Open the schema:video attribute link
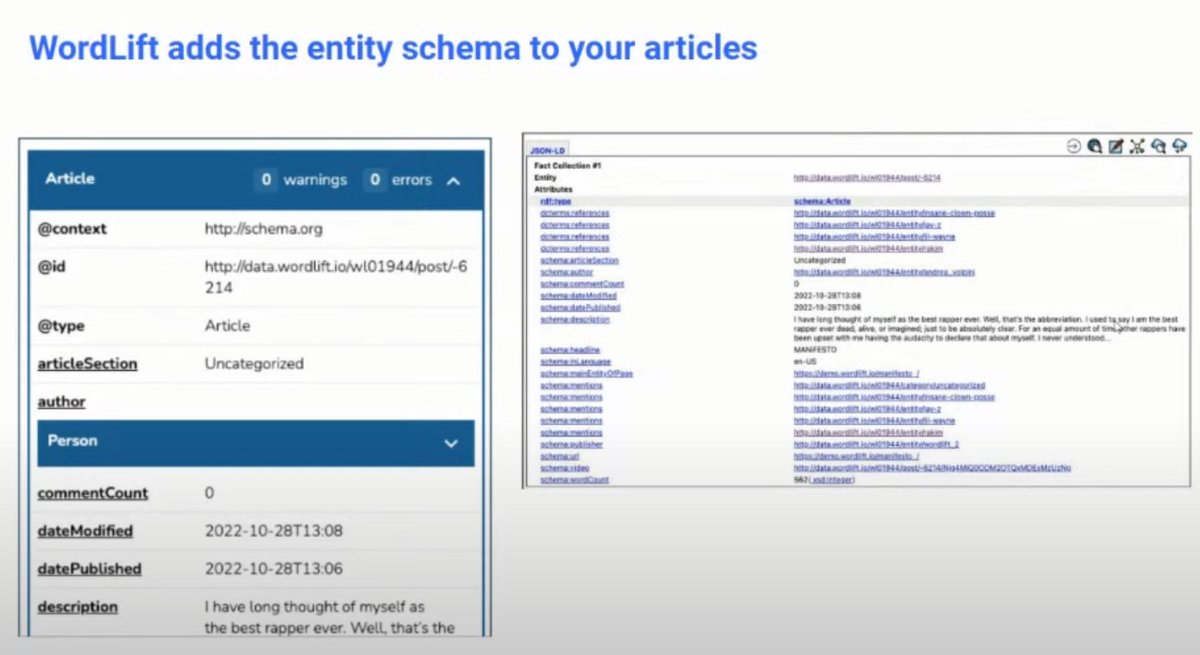Screen dimensions: 1200x655 click(x=565, y=468)
